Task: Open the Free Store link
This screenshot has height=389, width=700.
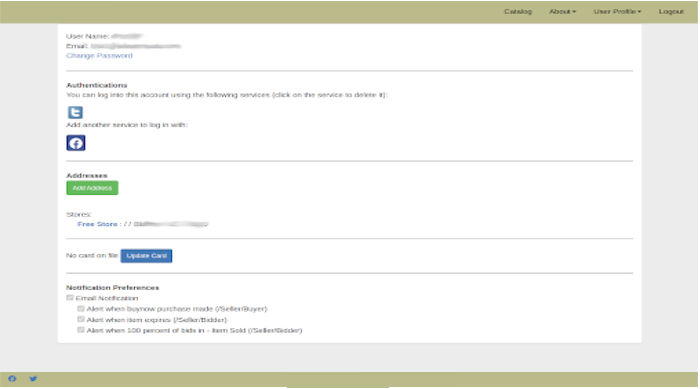Action: pos(97,224)
